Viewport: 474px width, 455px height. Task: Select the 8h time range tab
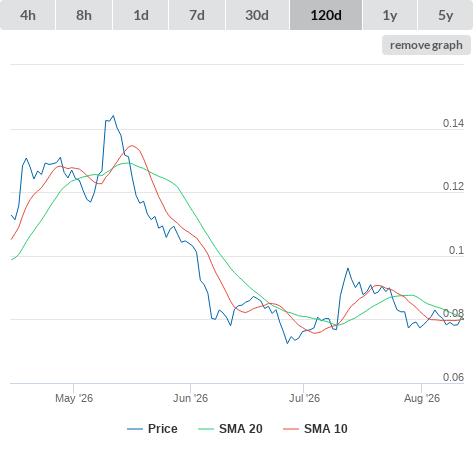point(84,15)
